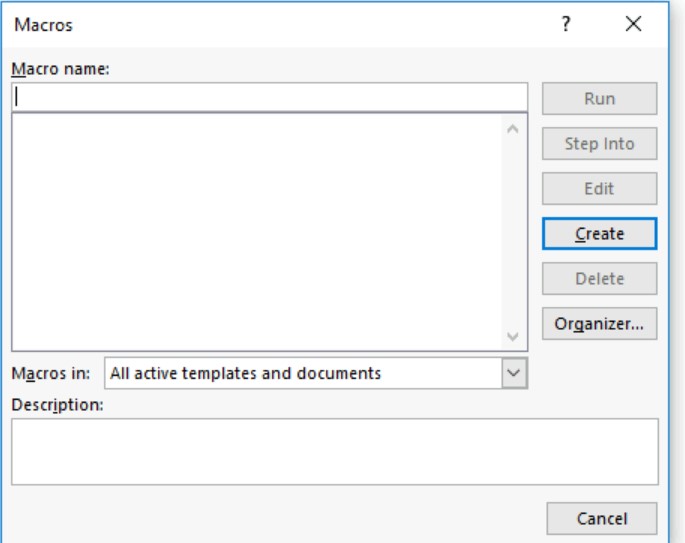This screenshot has width=685, height=543.
Task: Open the 'All active templates and documents' combo box
Action: pyautogui.click(x=300, y=373)
